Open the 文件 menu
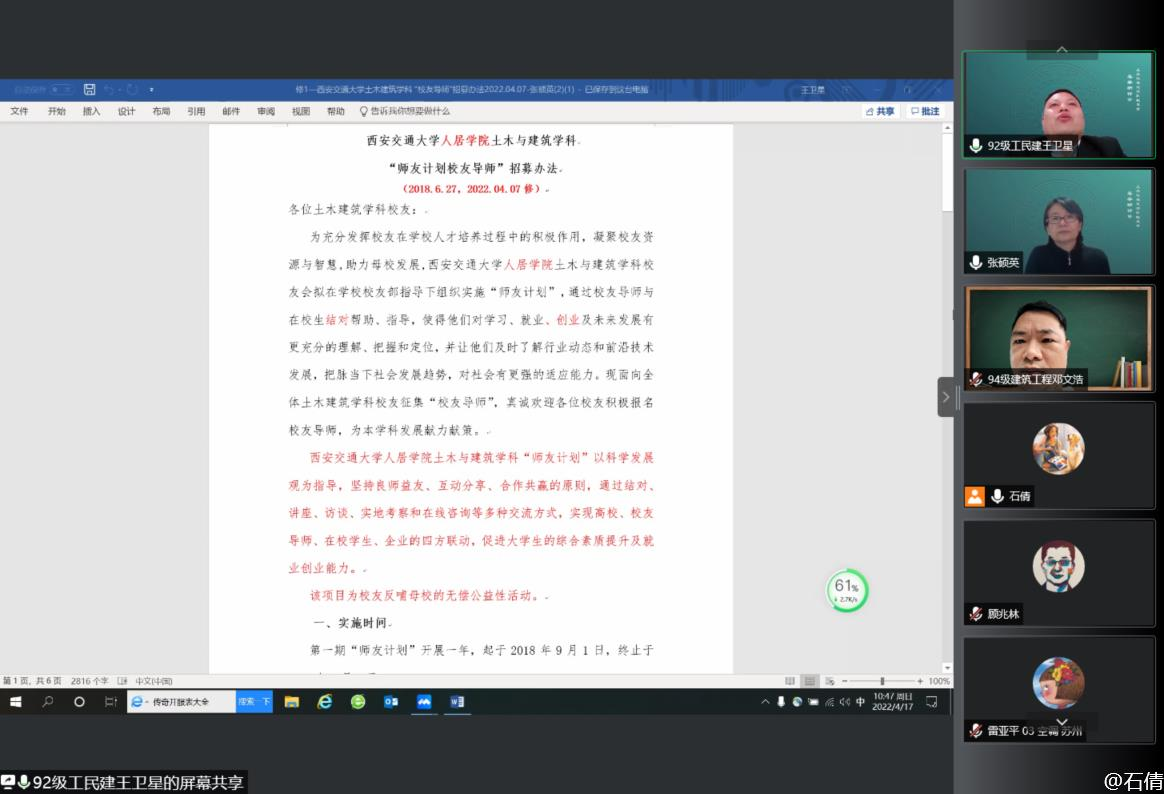Viewport: 1164px width, 794px height. (19, 112)
